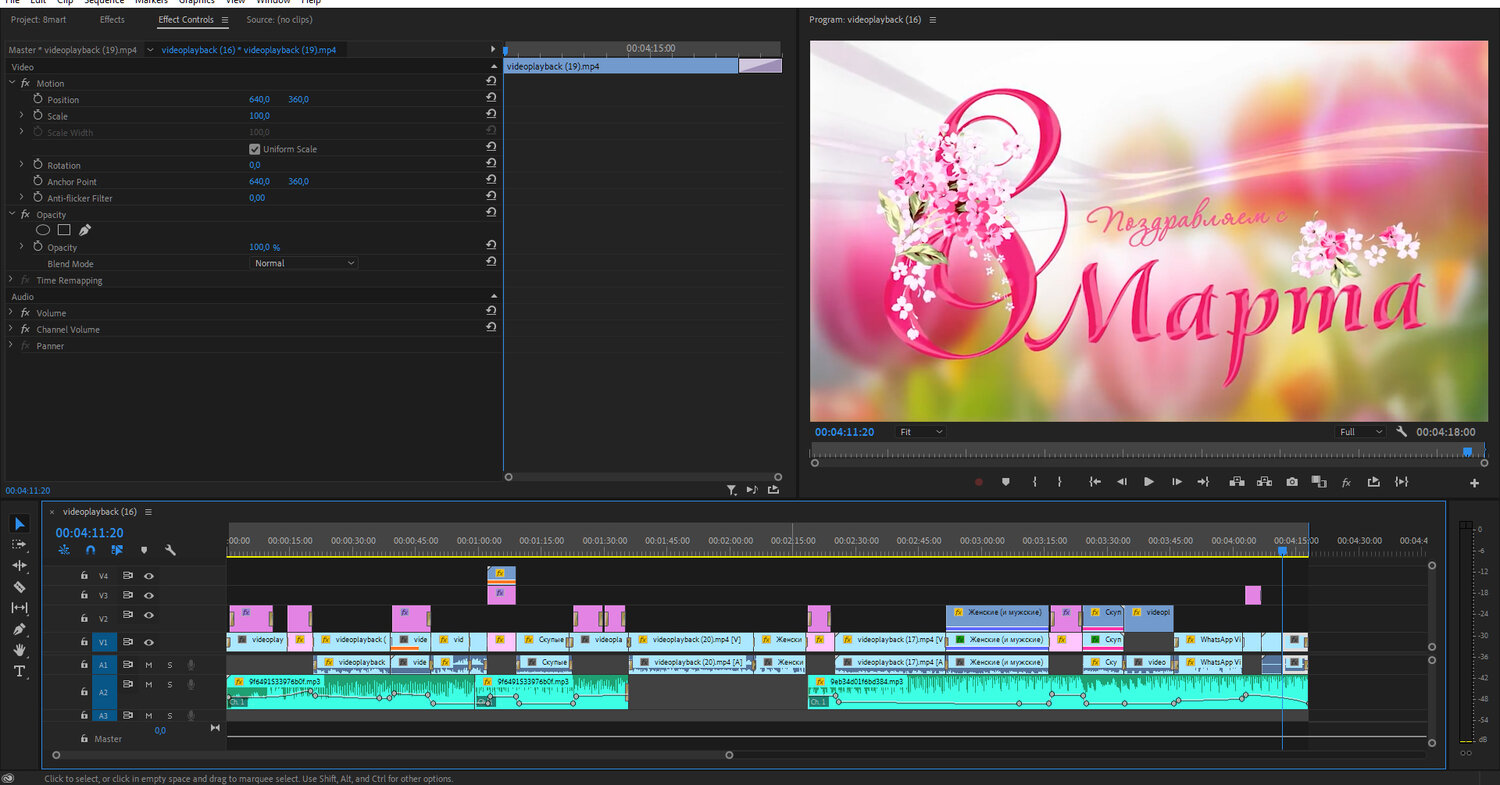
Task: Switch to Source: (no clips) tab
Action: tap(277, 20)
